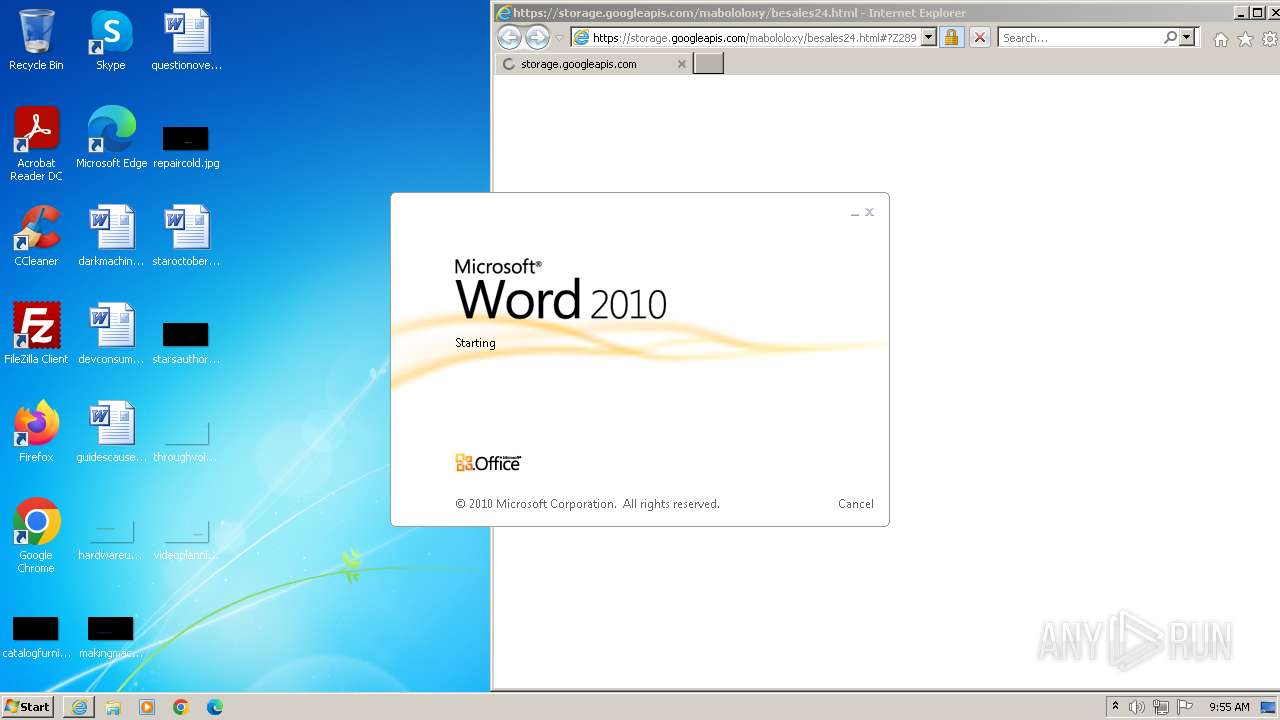The height and width of the screenshot is (720, 1280).
Task: View the security lock report in IE
Action: click(951, 38)
